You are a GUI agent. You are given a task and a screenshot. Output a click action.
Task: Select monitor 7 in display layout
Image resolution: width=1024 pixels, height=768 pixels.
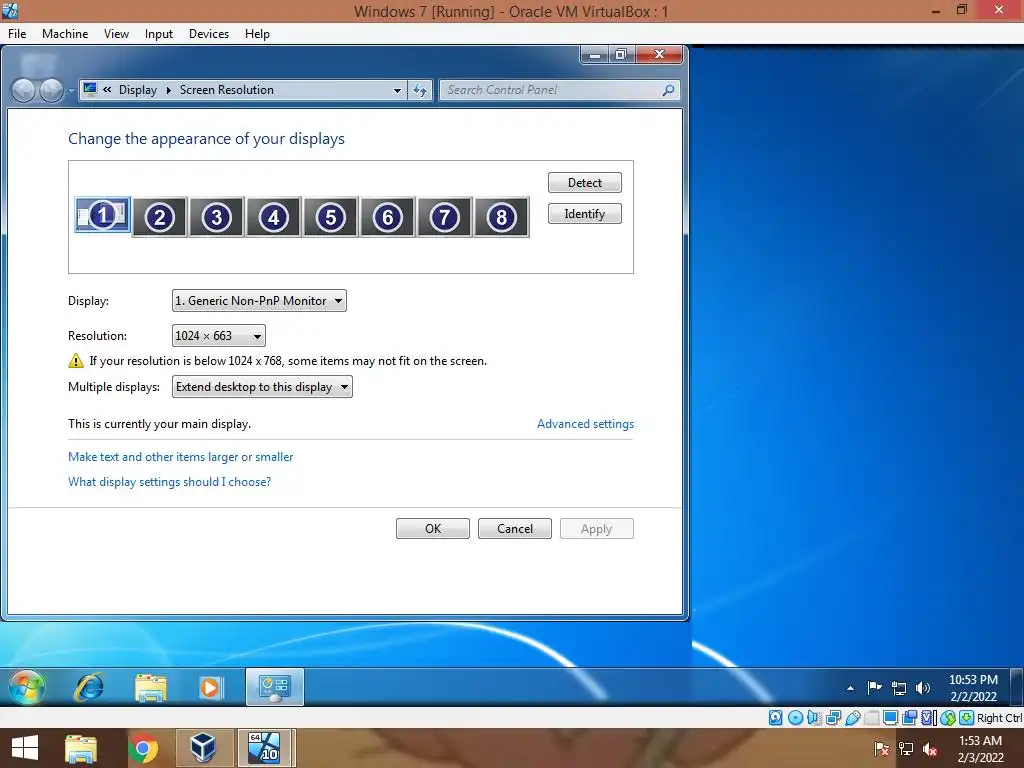[445, 217]
